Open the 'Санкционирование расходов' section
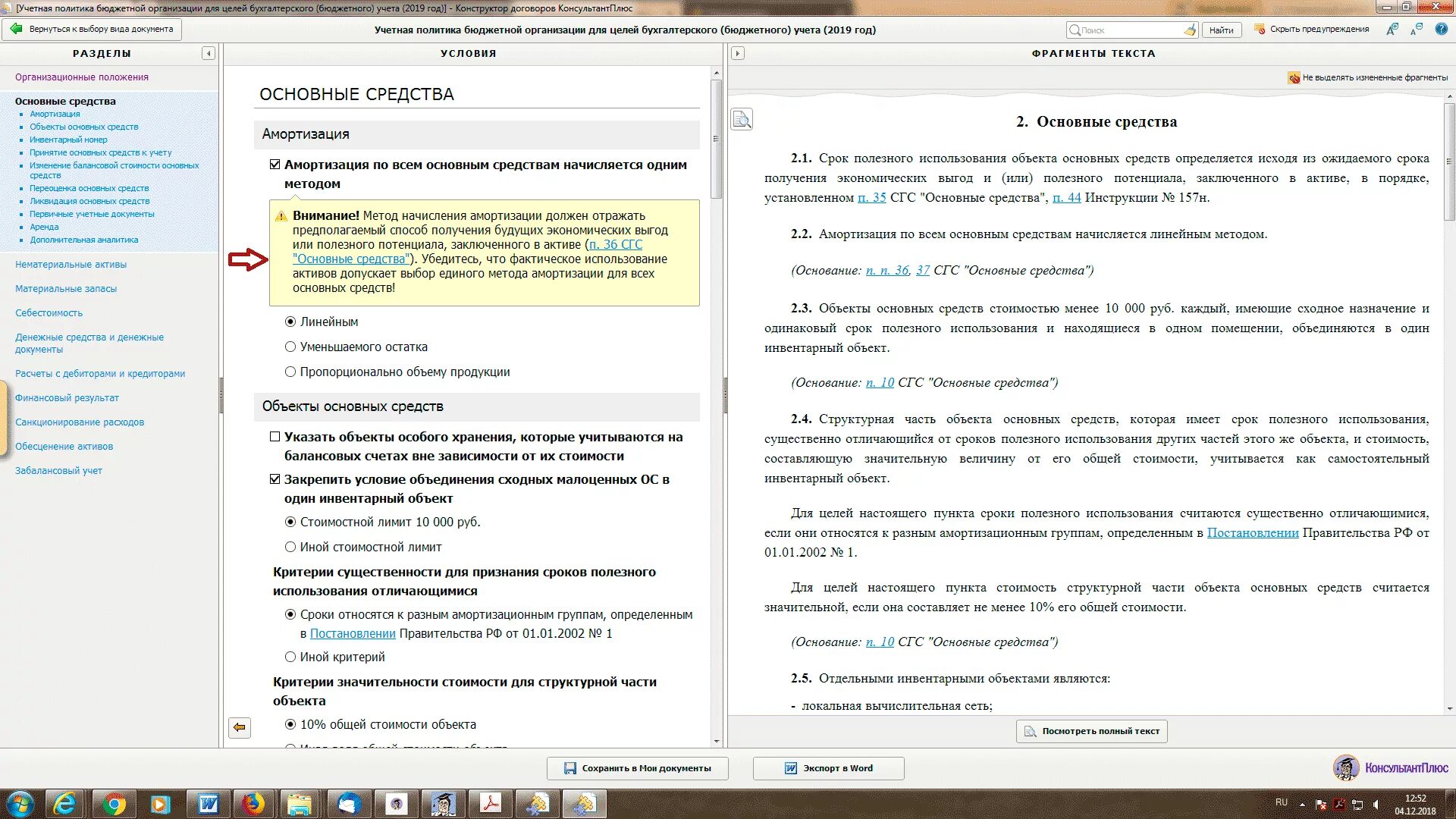1456x819 pixels. click(x=80, y=422)
